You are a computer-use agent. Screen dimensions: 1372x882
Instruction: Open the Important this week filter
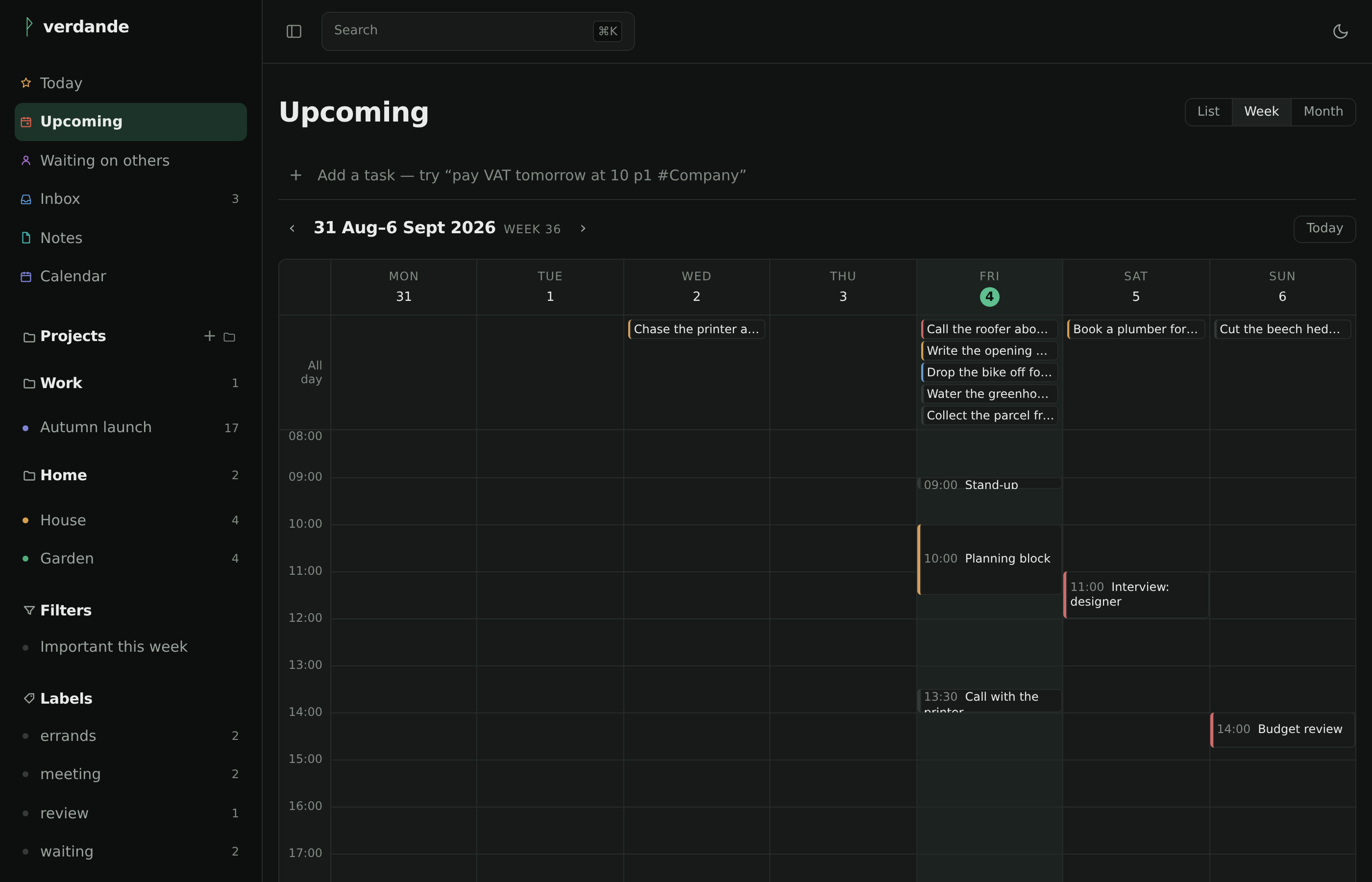130,647
